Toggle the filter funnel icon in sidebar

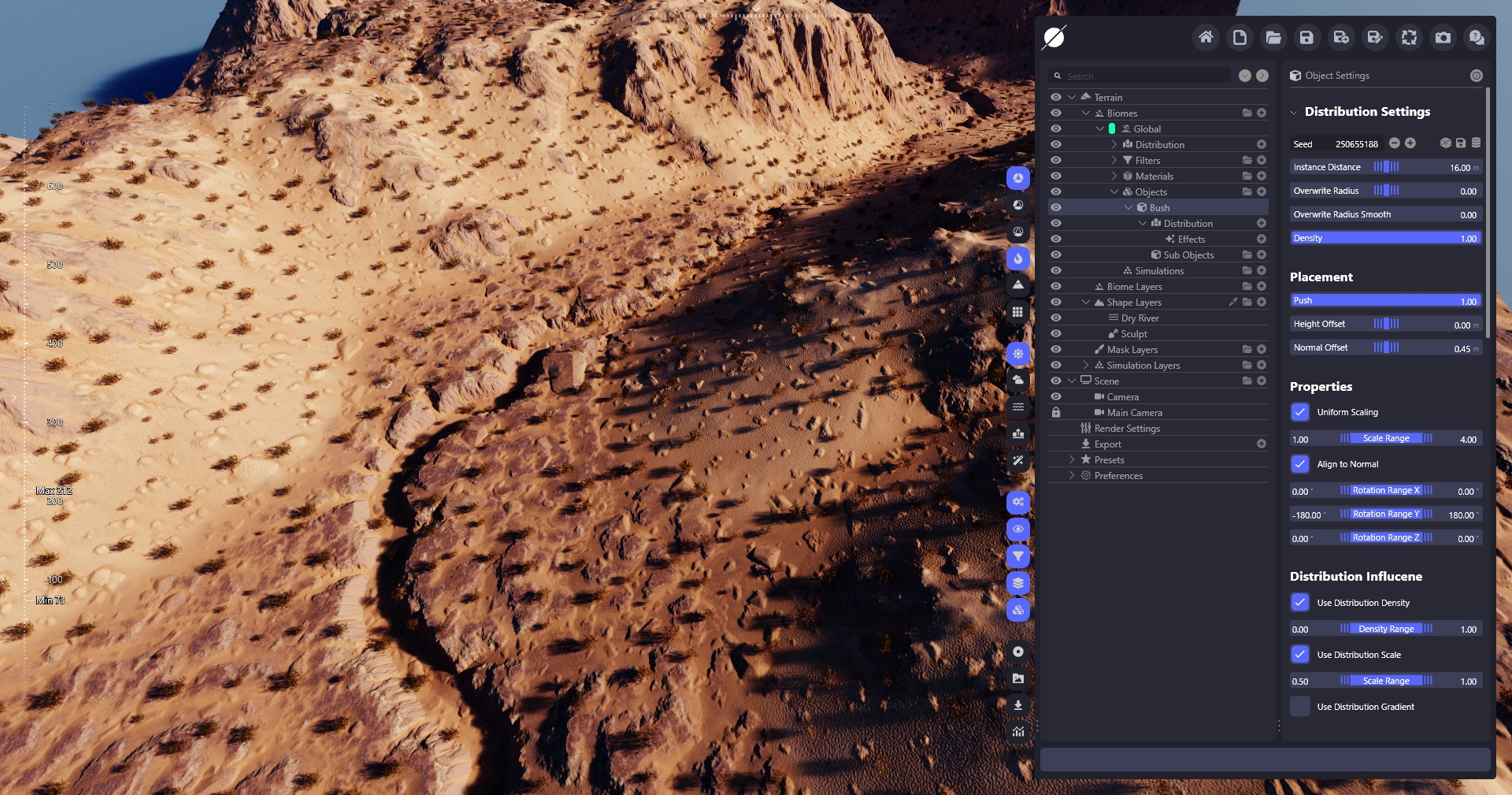[1018, 556]
